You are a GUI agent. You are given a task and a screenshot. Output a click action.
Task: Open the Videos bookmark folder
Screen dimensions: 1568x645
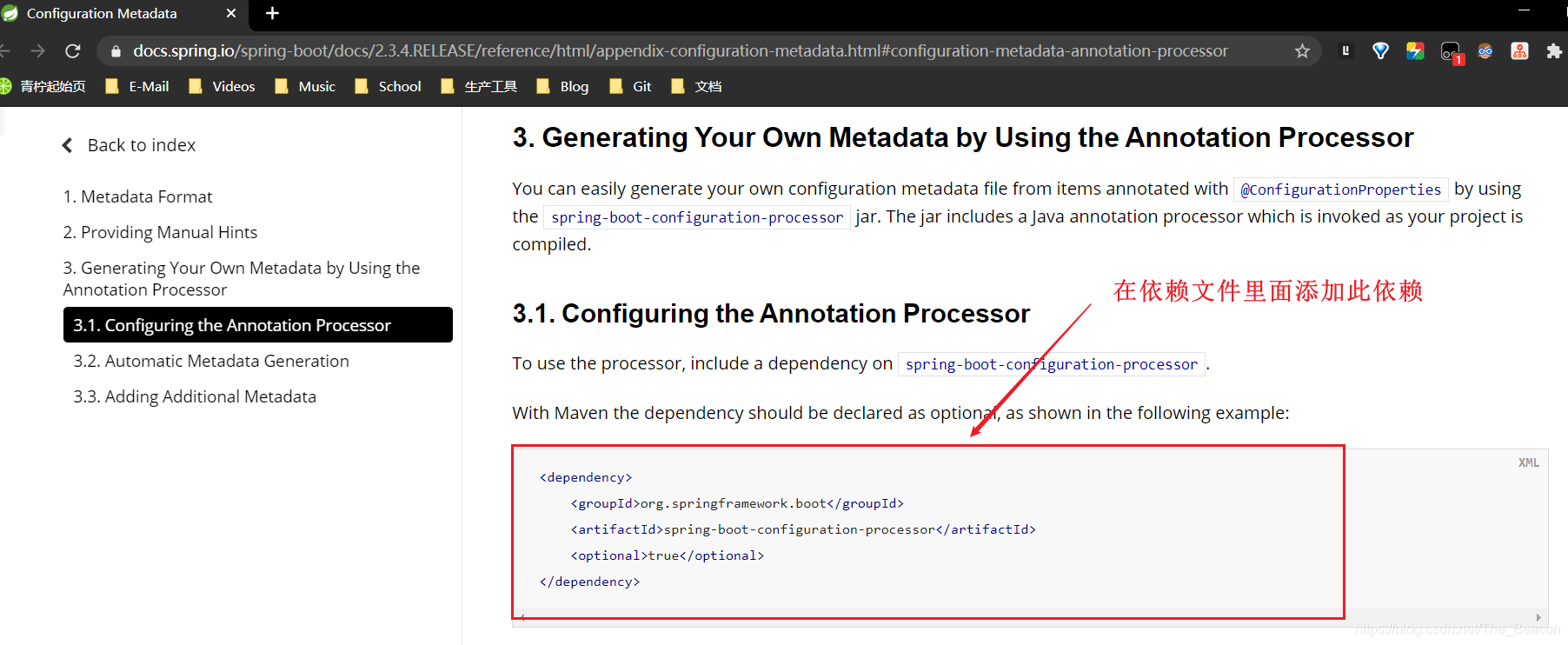coord(222,86)
